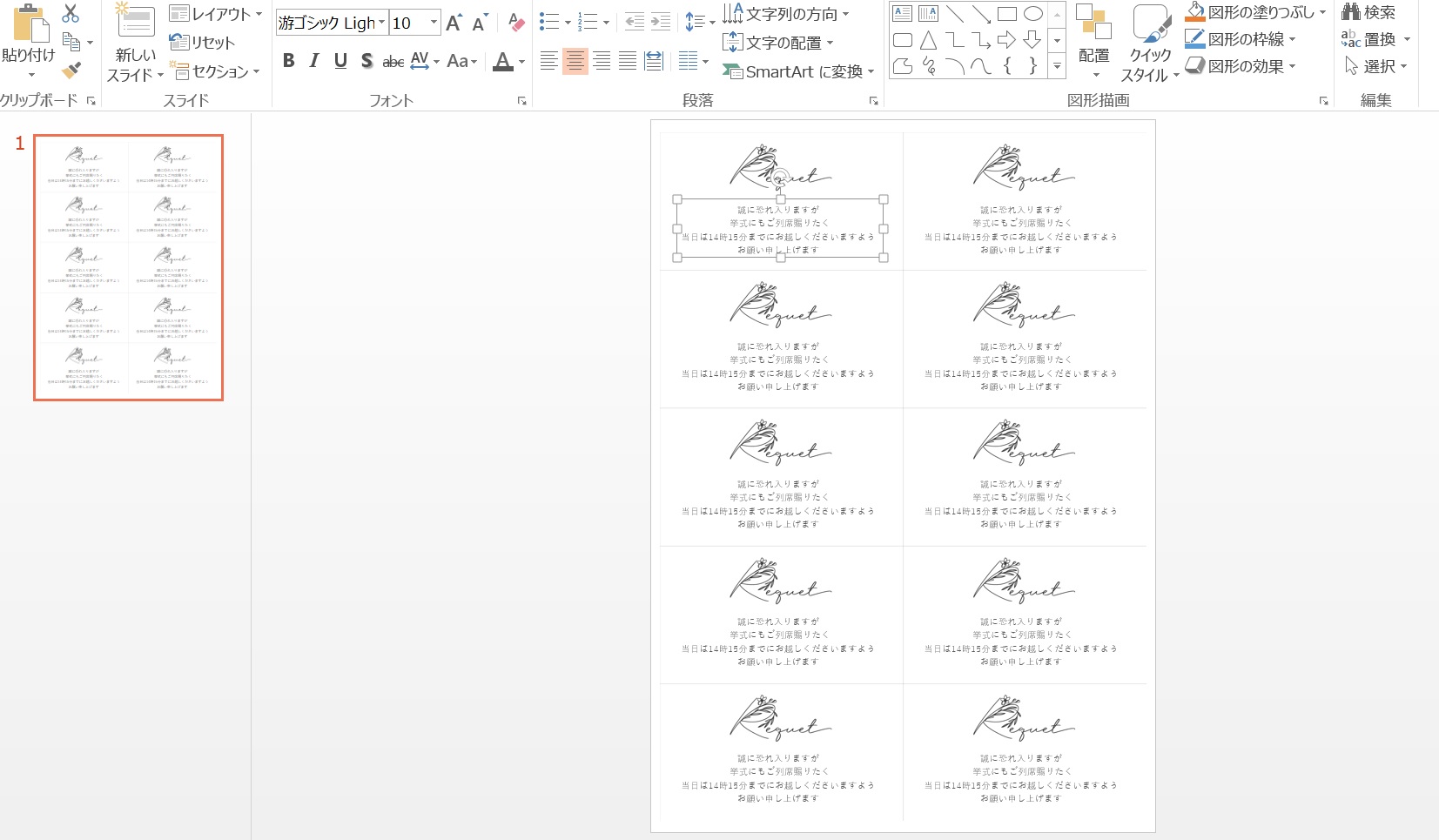Screen dimensions: 1439x840
Task: Pick the oval shape in shapes gallery
Action: (1032, 14)
